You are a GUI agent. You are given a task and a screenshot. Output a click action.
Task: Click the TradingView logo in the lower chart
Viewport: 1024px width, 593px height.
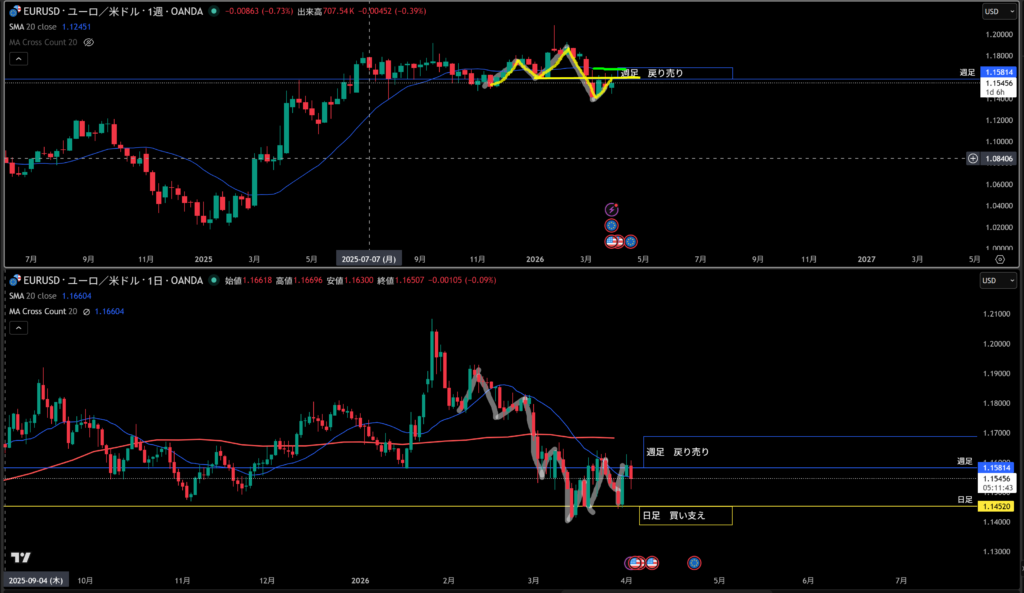click(x=19, y=557)
